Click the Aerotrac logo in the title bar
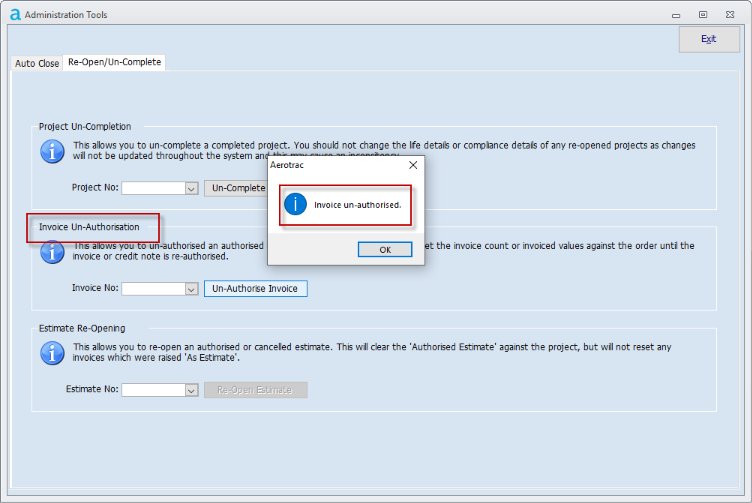The width and height of the screenshot is (752, 503). (x=15, y=14)
